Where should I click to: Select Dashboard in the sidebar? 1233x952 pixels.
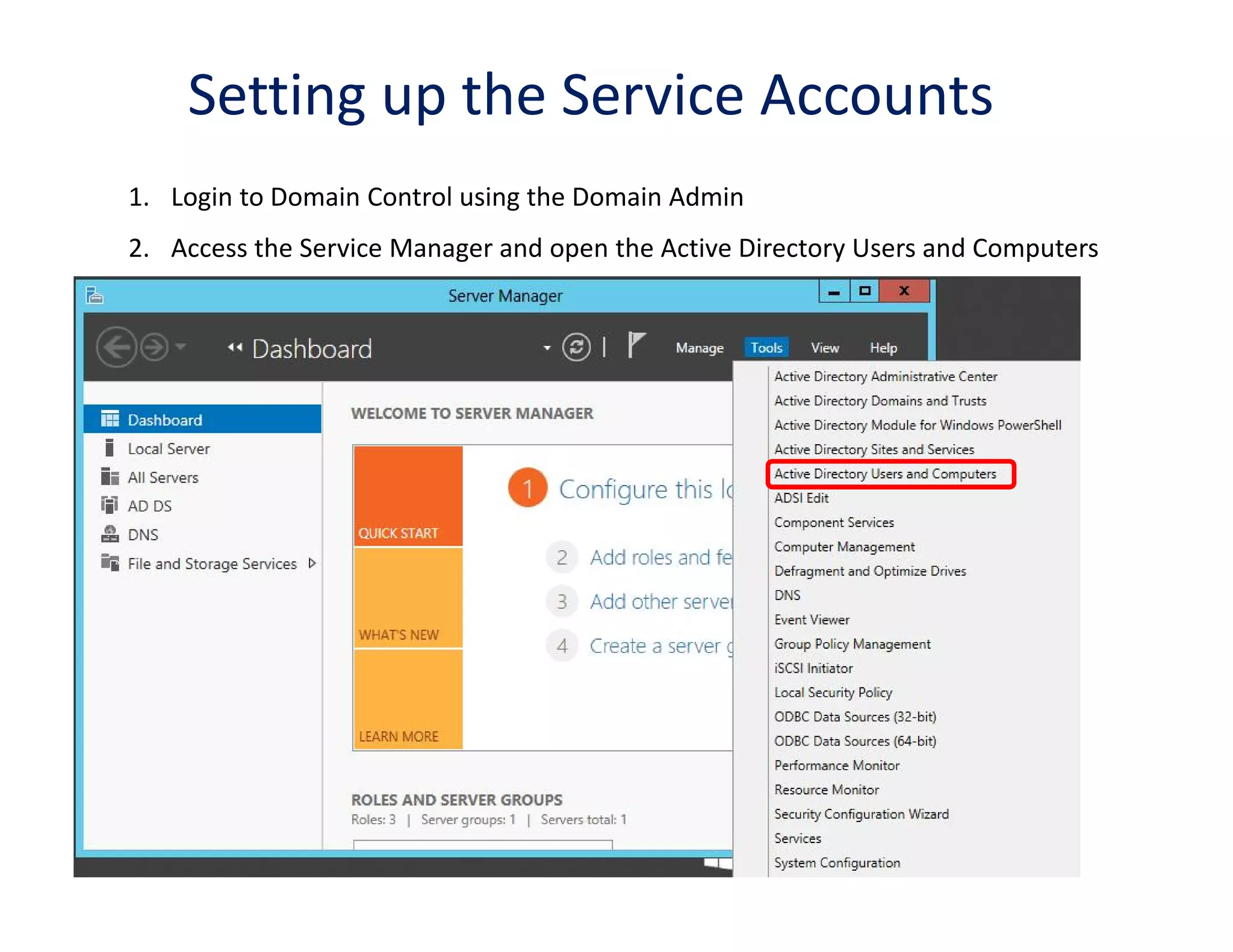202,419
